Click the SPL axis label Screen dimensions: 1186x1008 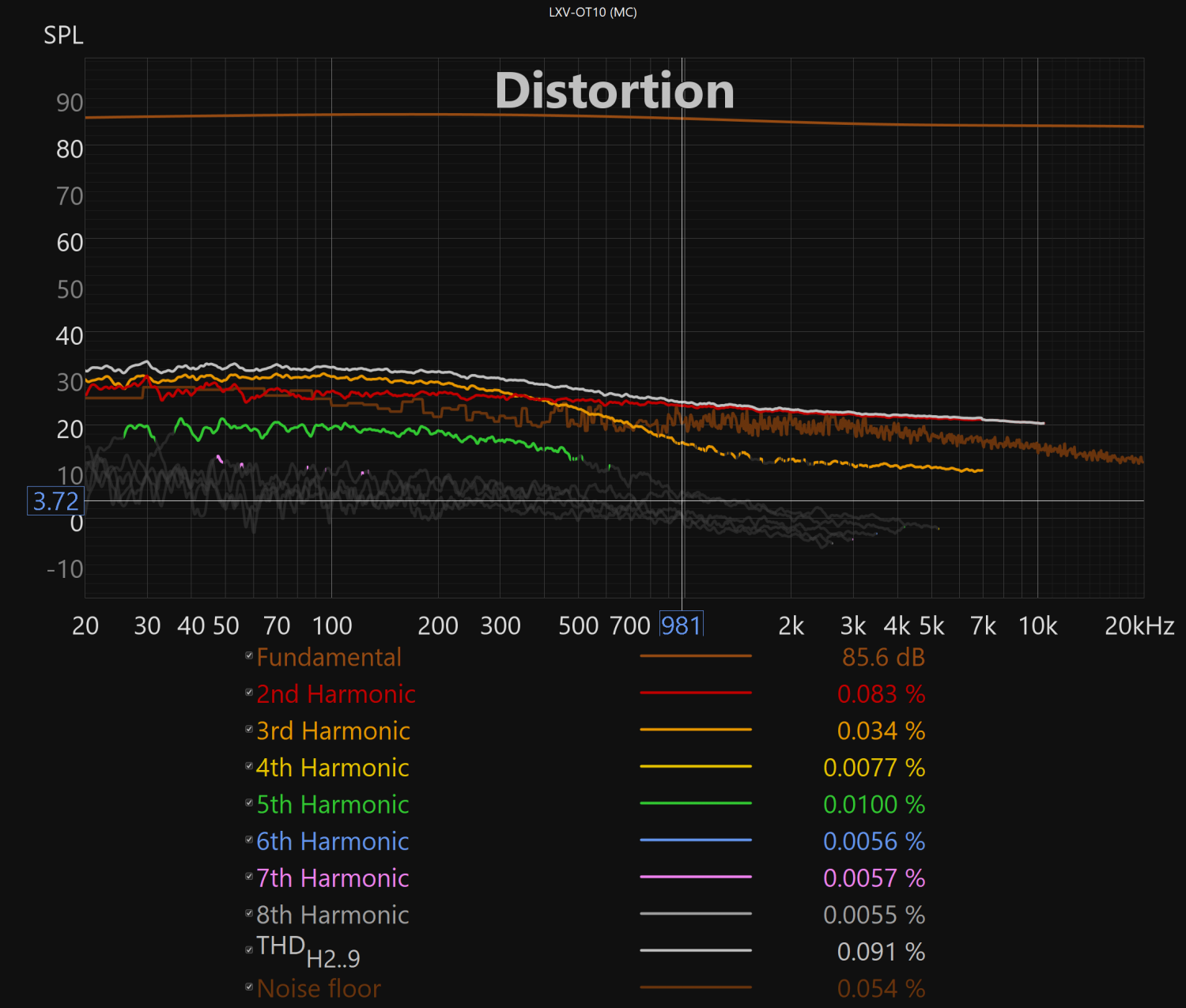(63, 36)
